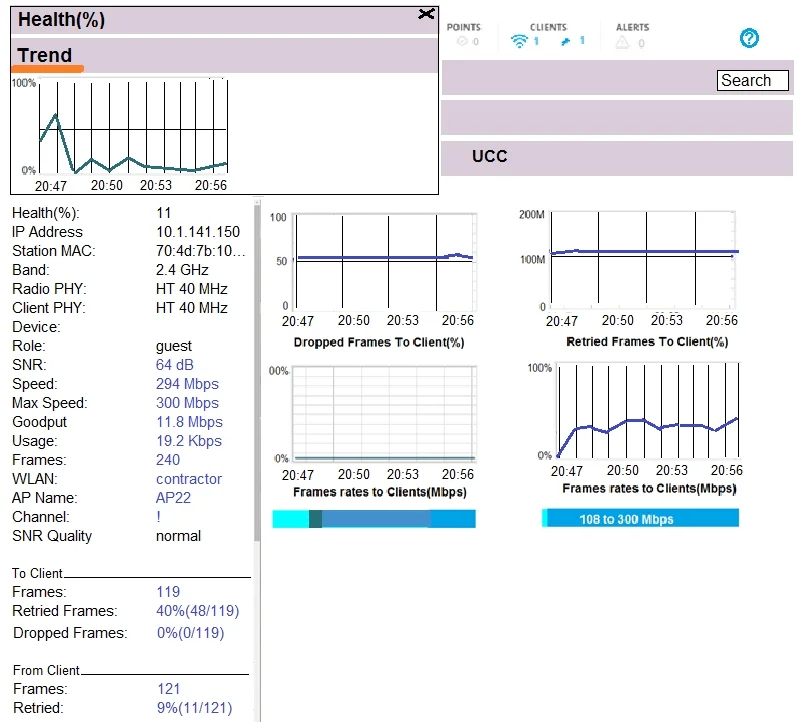This screenshot has height=727, width=797.
Task: Click the channel exclamation mark warning
Action: [x=159, y=517]
